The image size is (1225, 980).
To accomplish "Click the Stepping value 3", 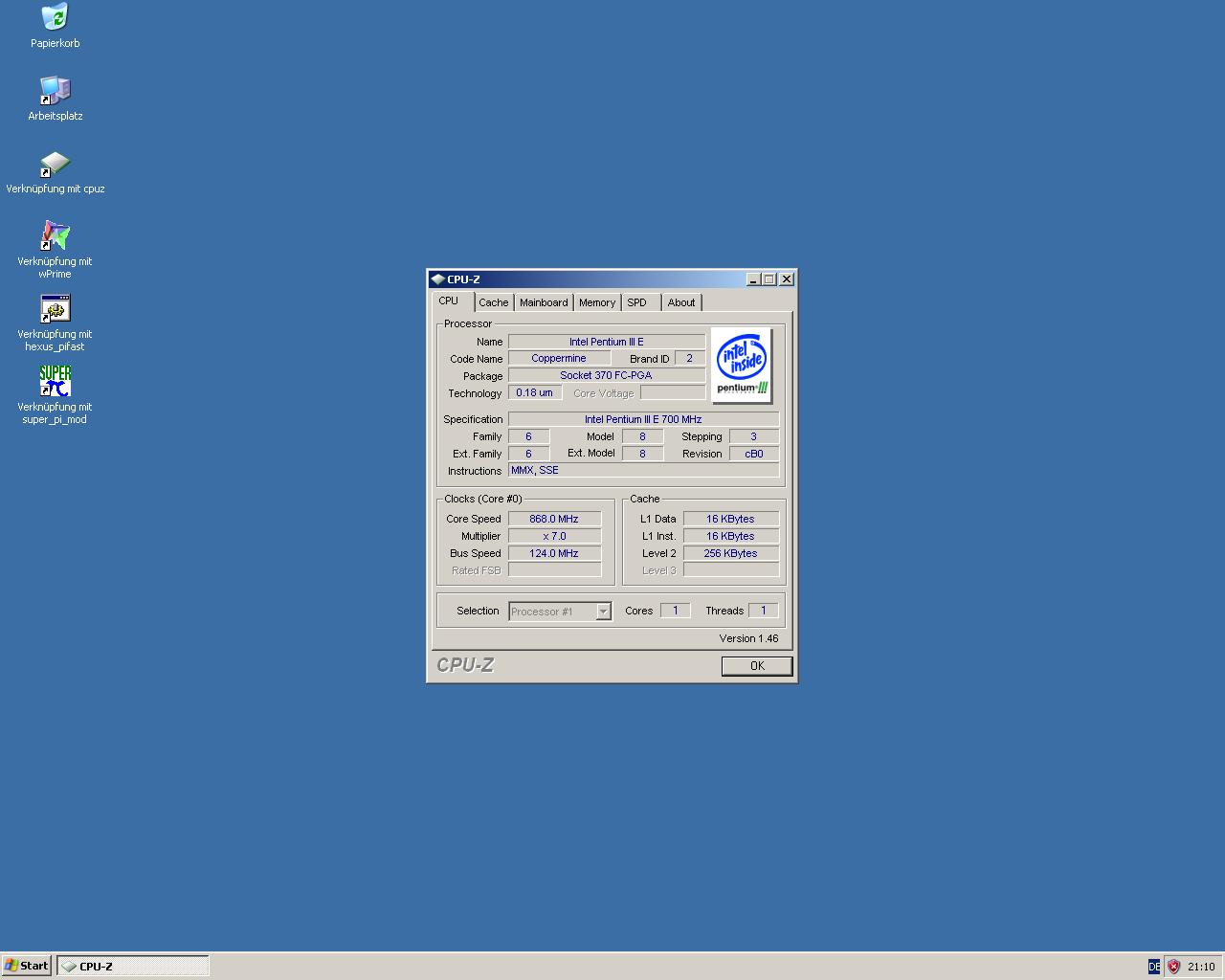I will pos(754,436).
